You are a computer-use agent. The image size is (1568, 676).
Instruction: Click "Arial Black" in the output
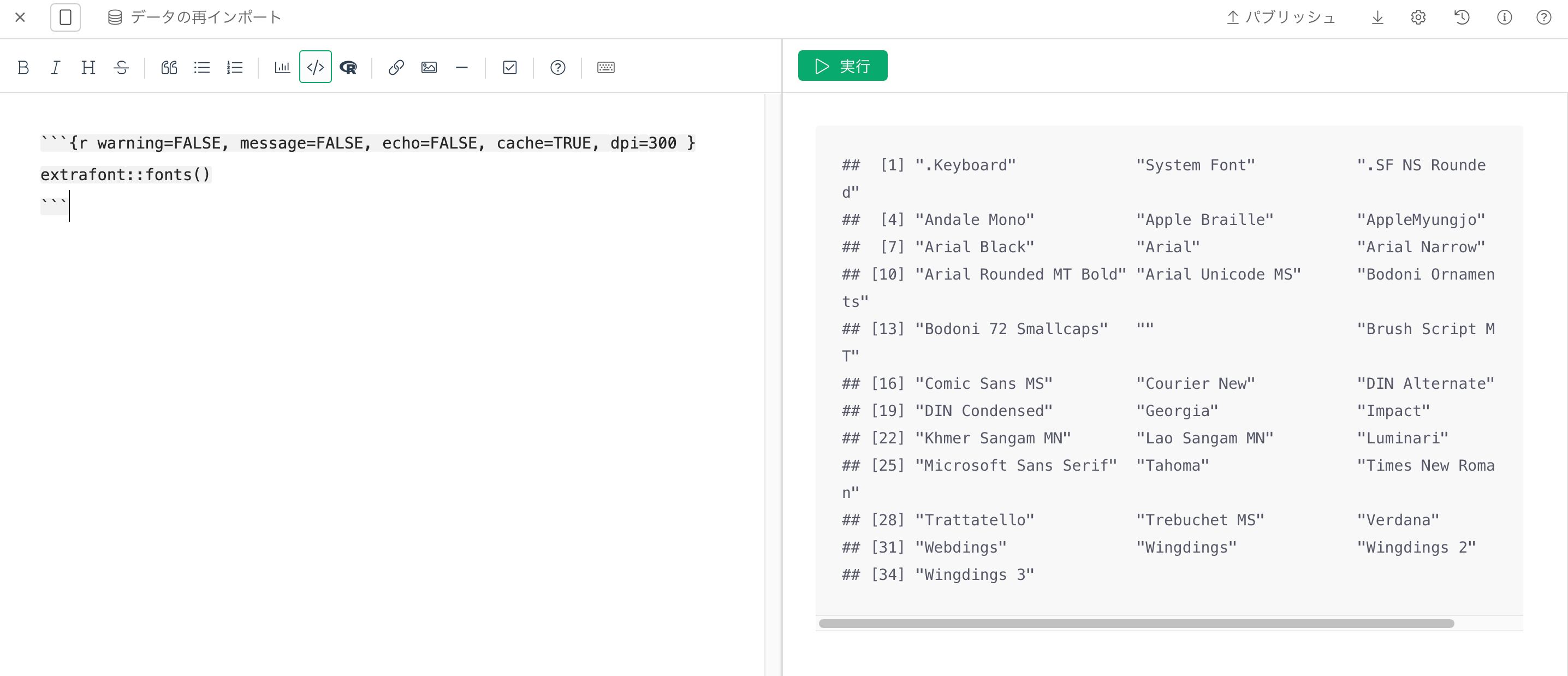pos(975,247)
